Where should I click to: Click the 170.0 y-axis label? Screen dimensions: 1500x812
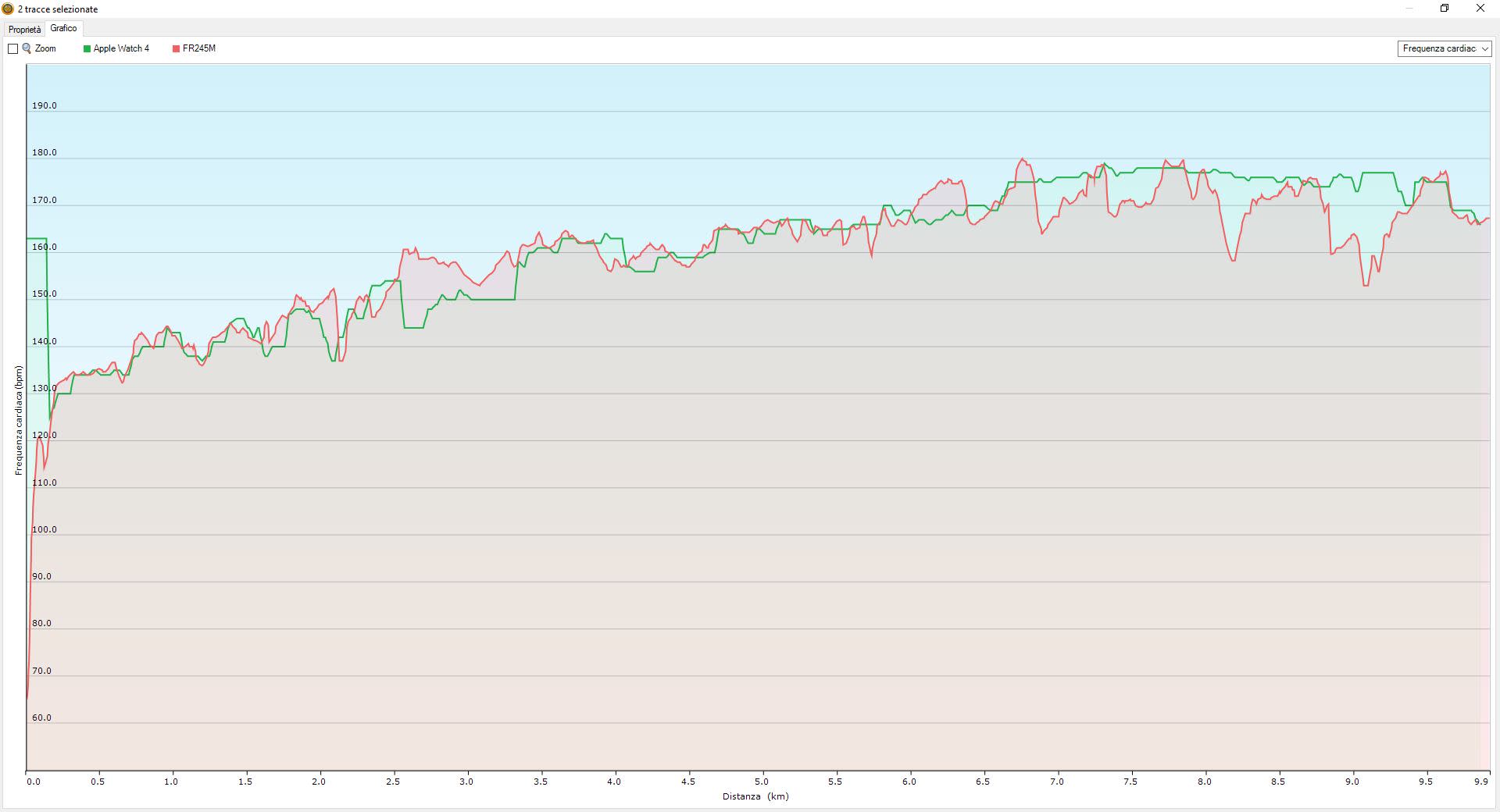[x=44, y=200]
